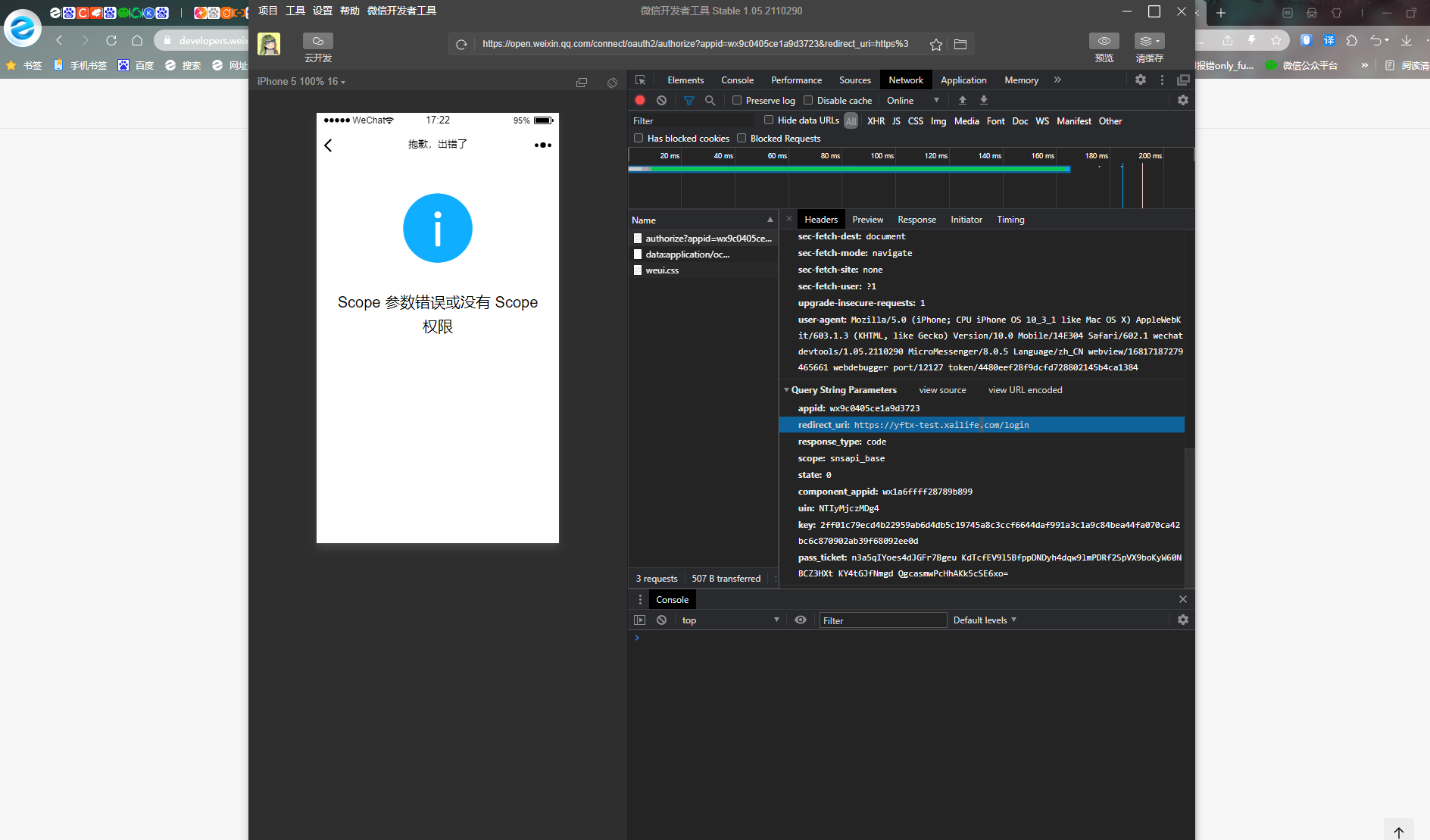This screenshot has width=1430, height=840.
Task: Open the iPhone 5 device dropdown
Action: [301, 82]
